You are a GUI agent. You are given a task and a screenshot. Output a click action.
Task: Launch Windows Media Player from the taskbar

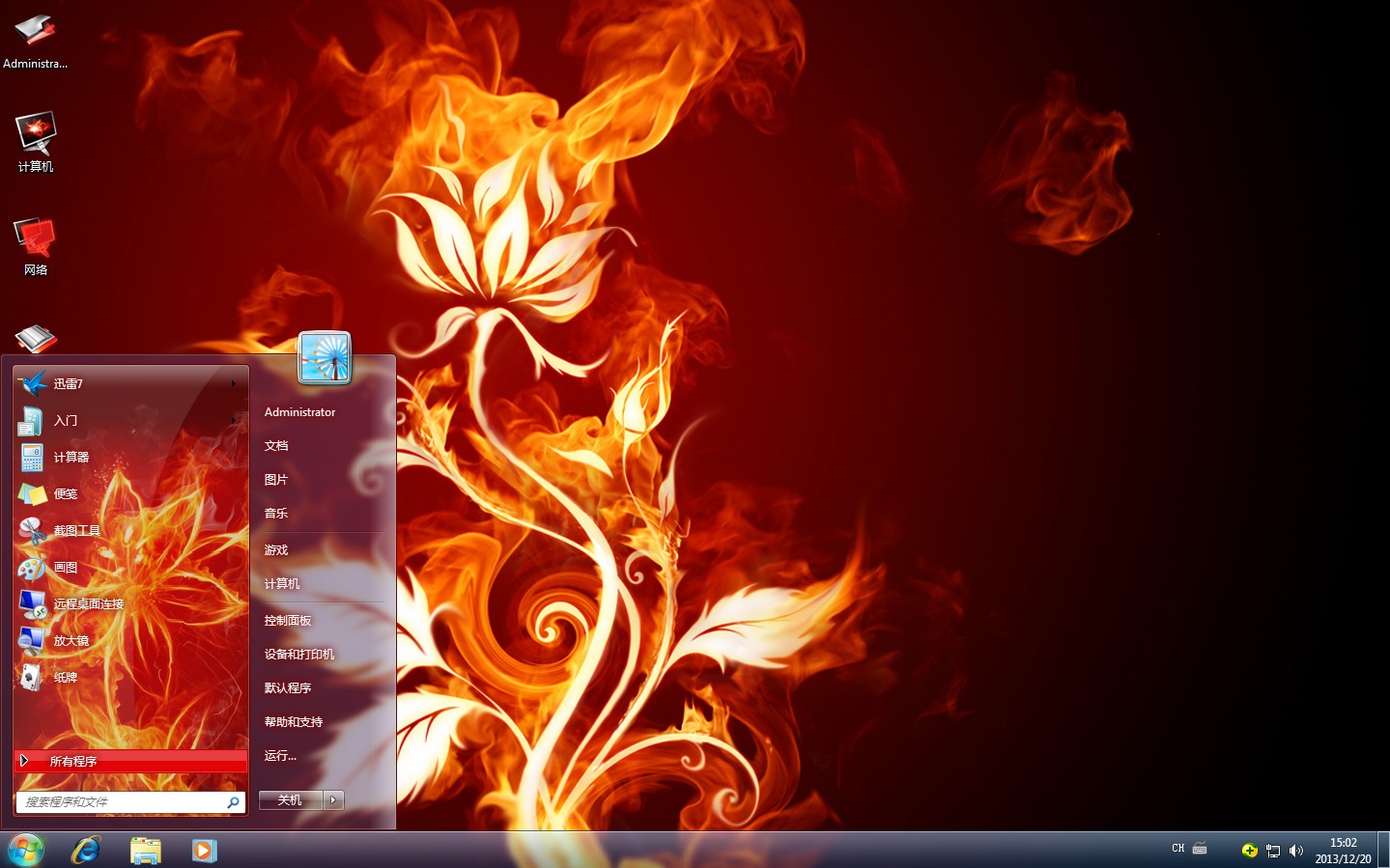click(x=204, y=850)
